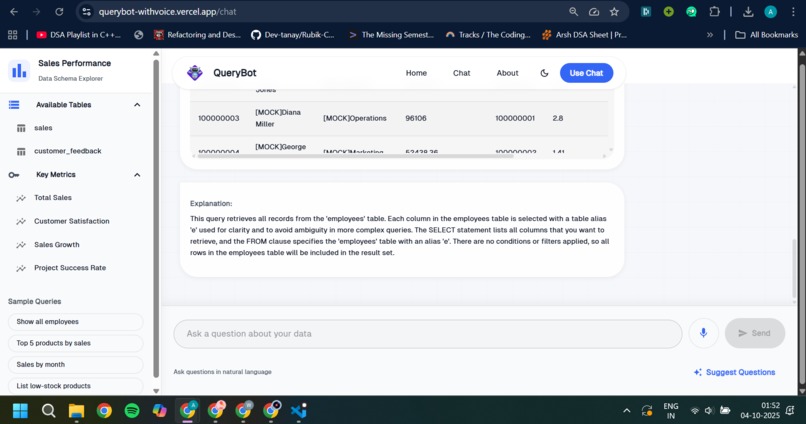Open the Home nav item
This screenshot has width=806, height=424.
point(416,73)
